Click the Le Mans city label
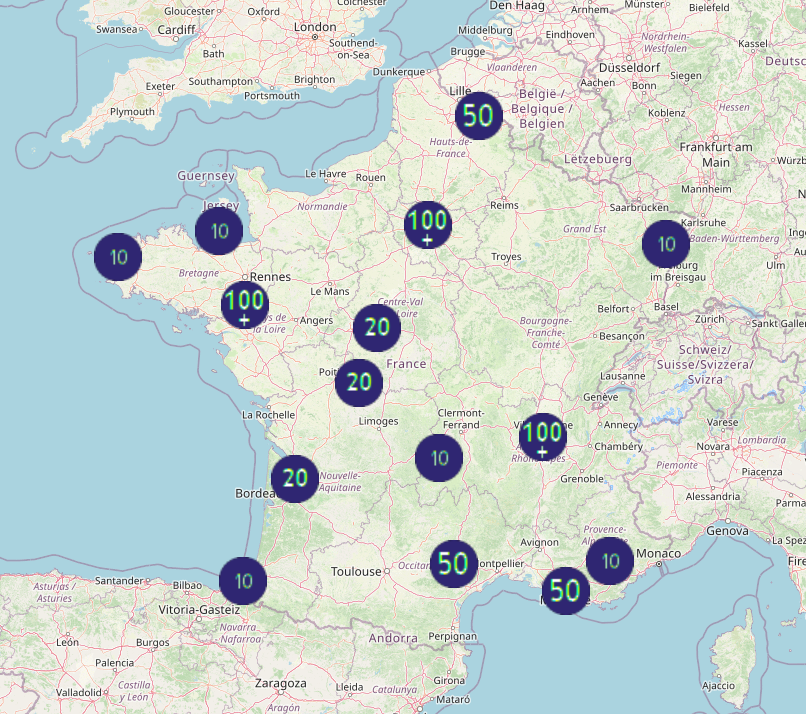Screen dimensions: 806x714 click(329, 291)
